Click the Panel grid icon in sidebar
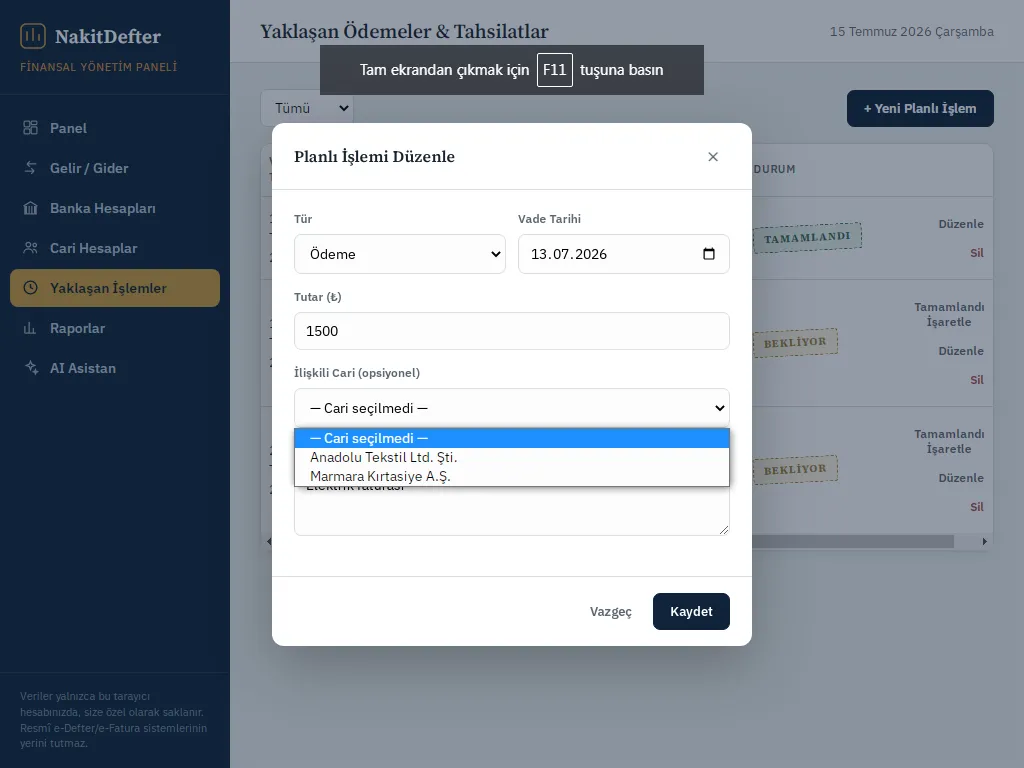This screenshot has width=1024, height=768. pos(30,128)
